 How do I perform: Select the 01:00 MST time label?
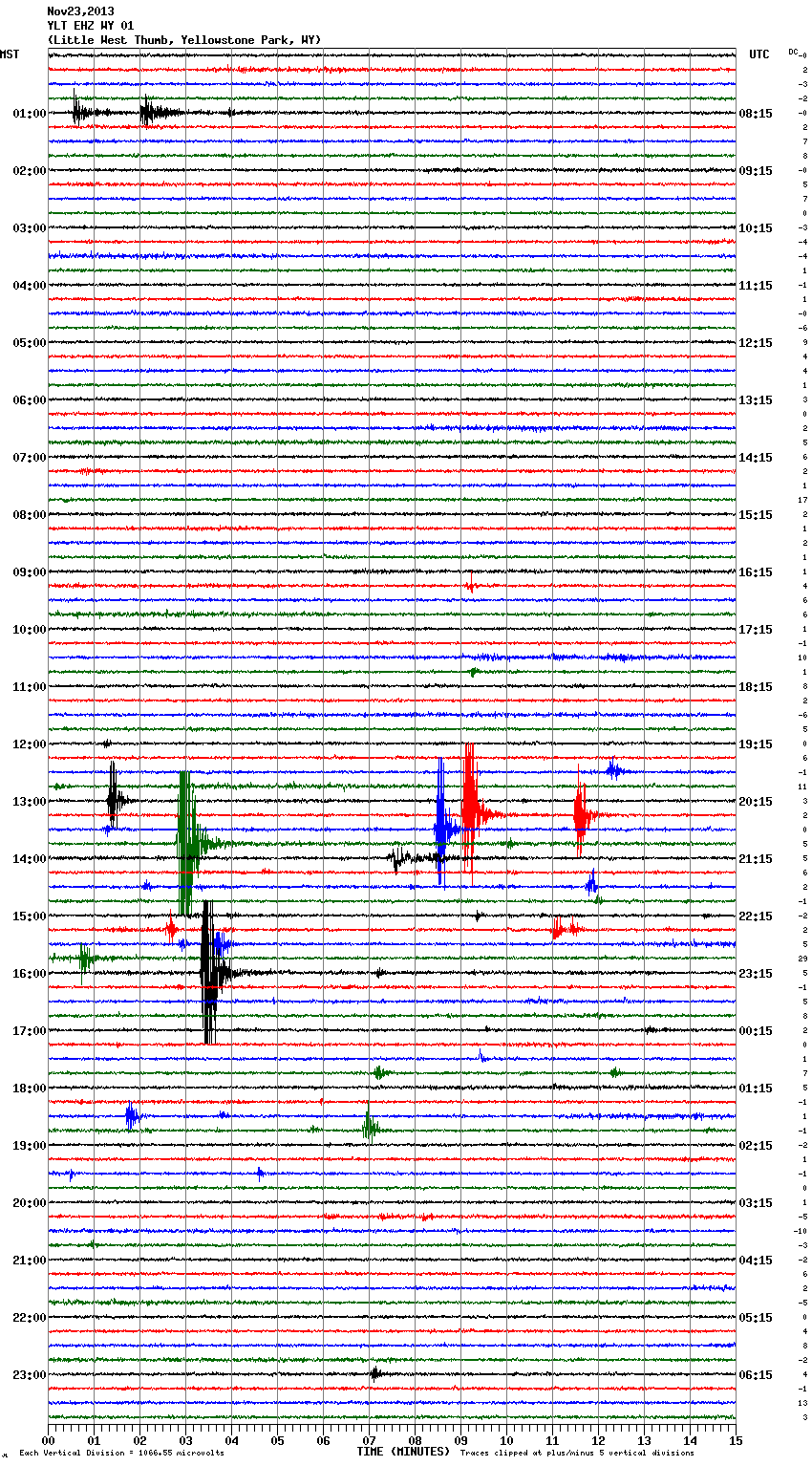29,114
